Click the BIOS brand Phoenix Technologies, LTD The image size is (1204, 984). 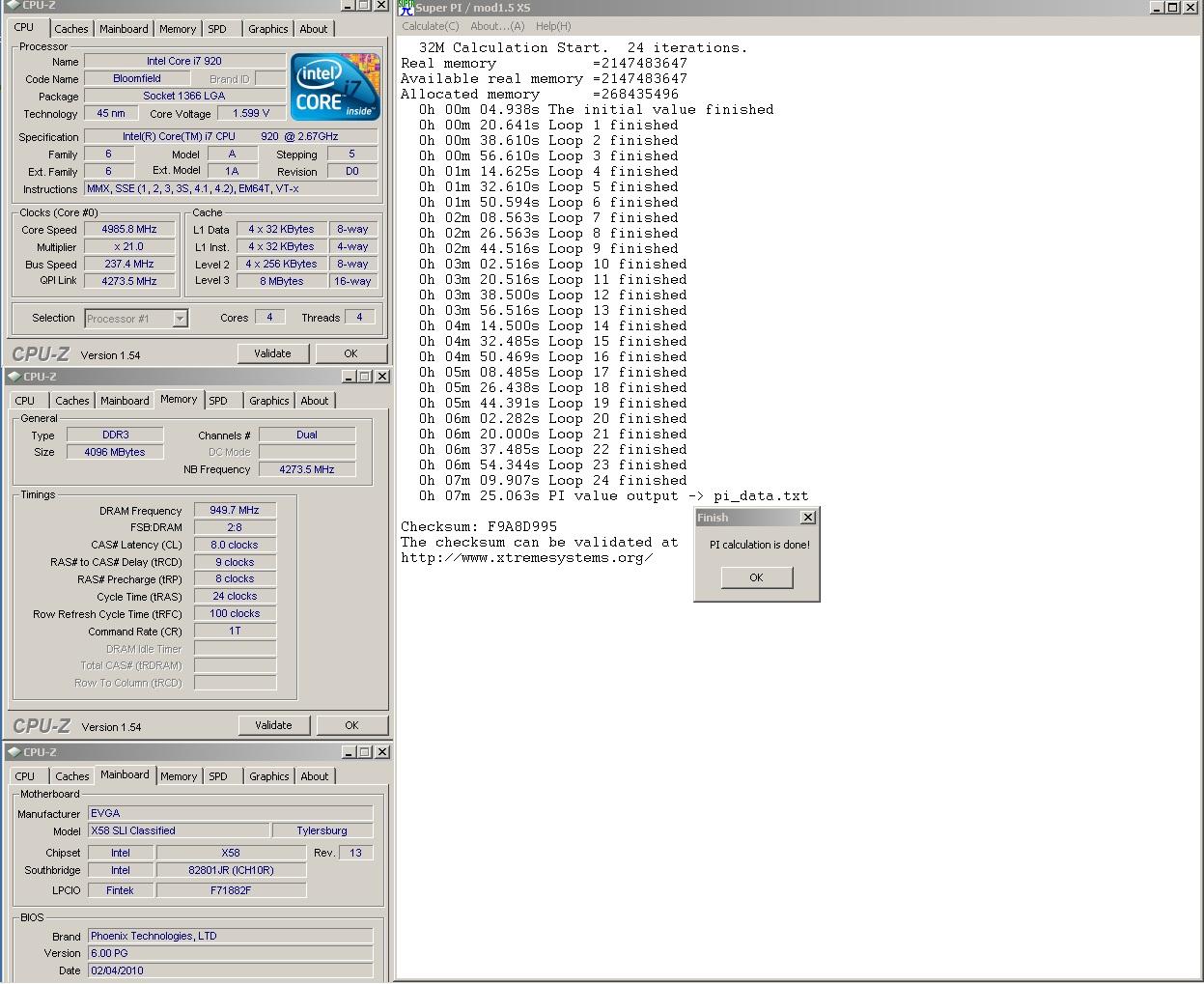coord(230,936)
